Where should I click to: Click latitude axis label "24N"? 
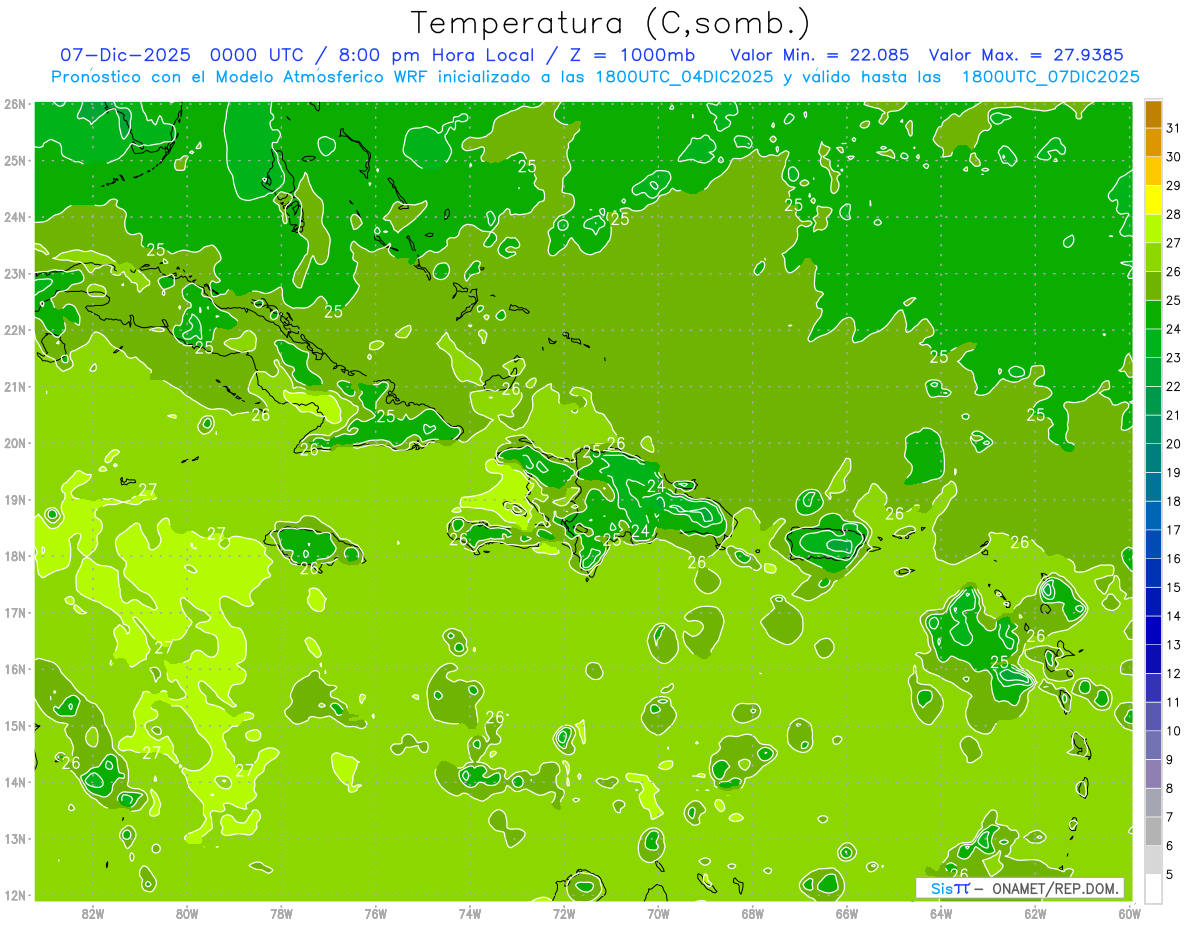[x=15, y=217]
